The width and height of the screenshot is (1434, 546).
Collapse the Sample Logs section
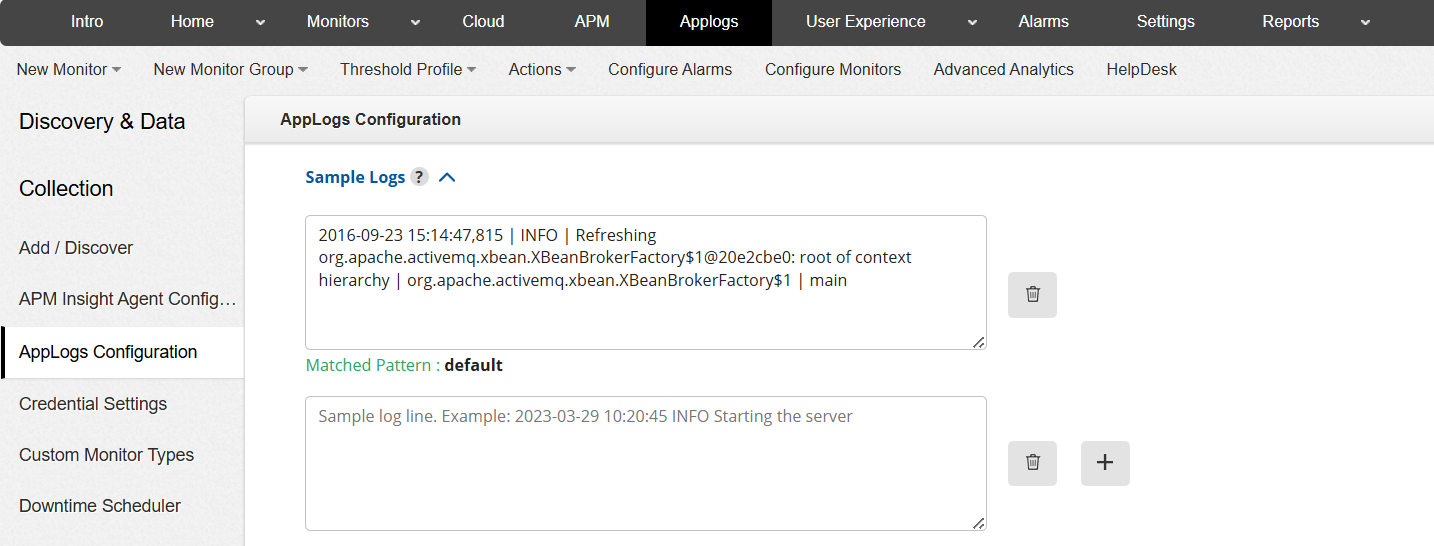[447, 177]
